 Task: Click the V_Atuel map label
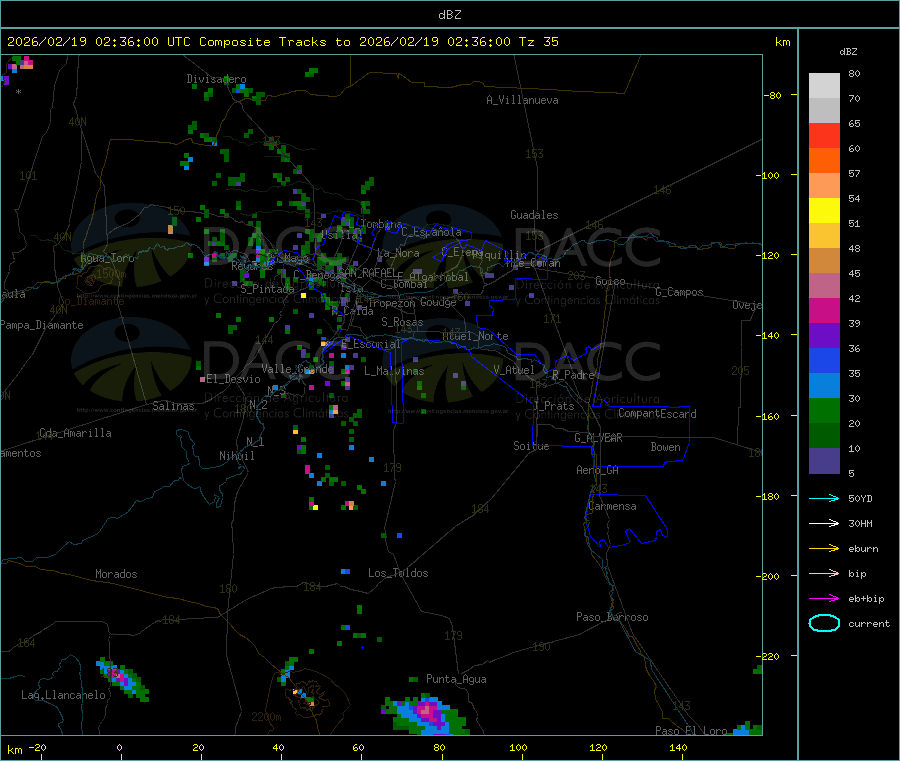click(514, 370)
